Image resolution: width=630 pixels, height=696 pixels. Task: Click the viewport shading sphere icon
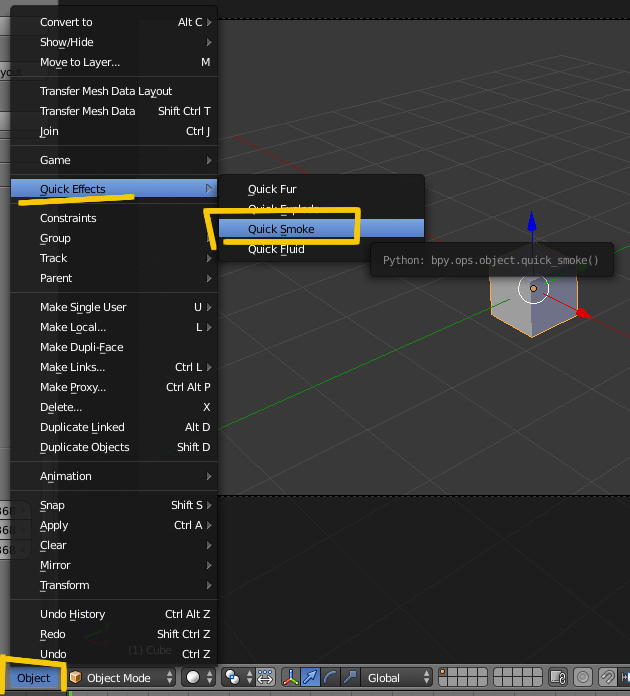[193, 677]
